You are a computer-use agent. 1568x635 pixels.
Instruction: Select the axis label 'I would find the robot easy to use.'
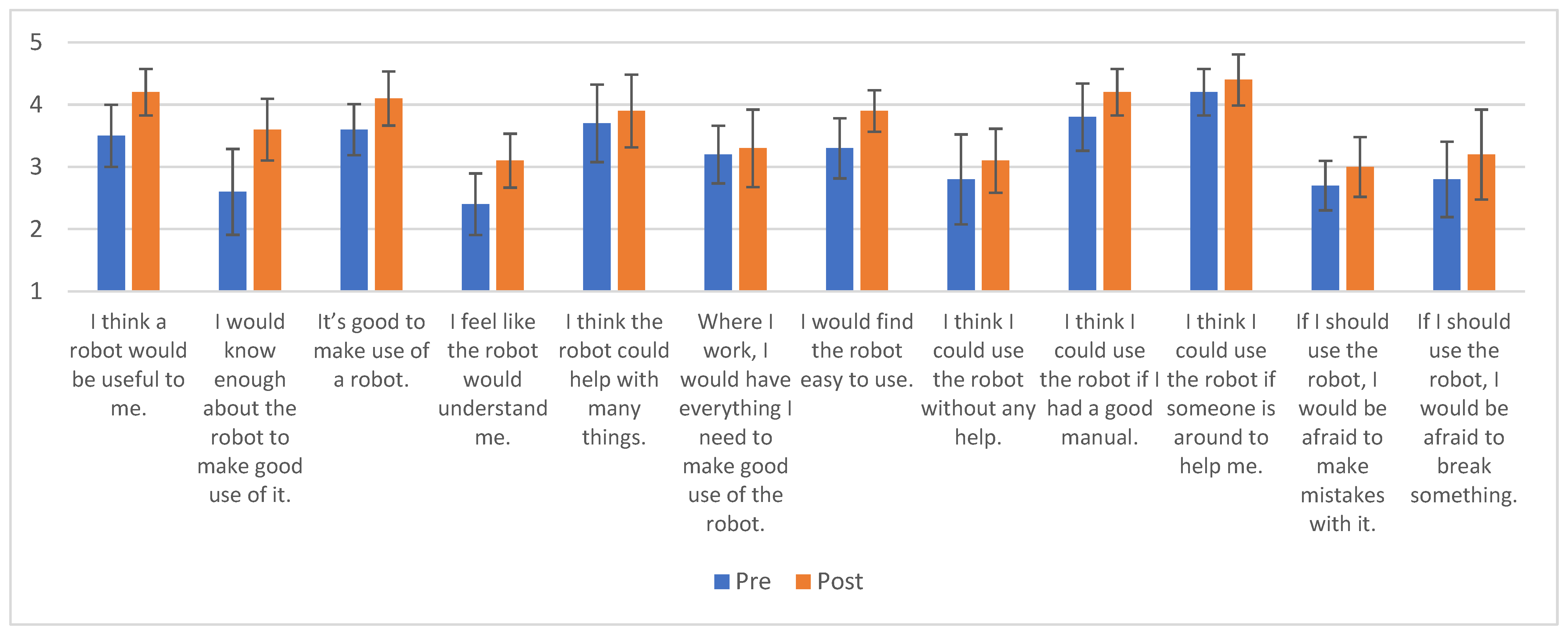(857, 350)
